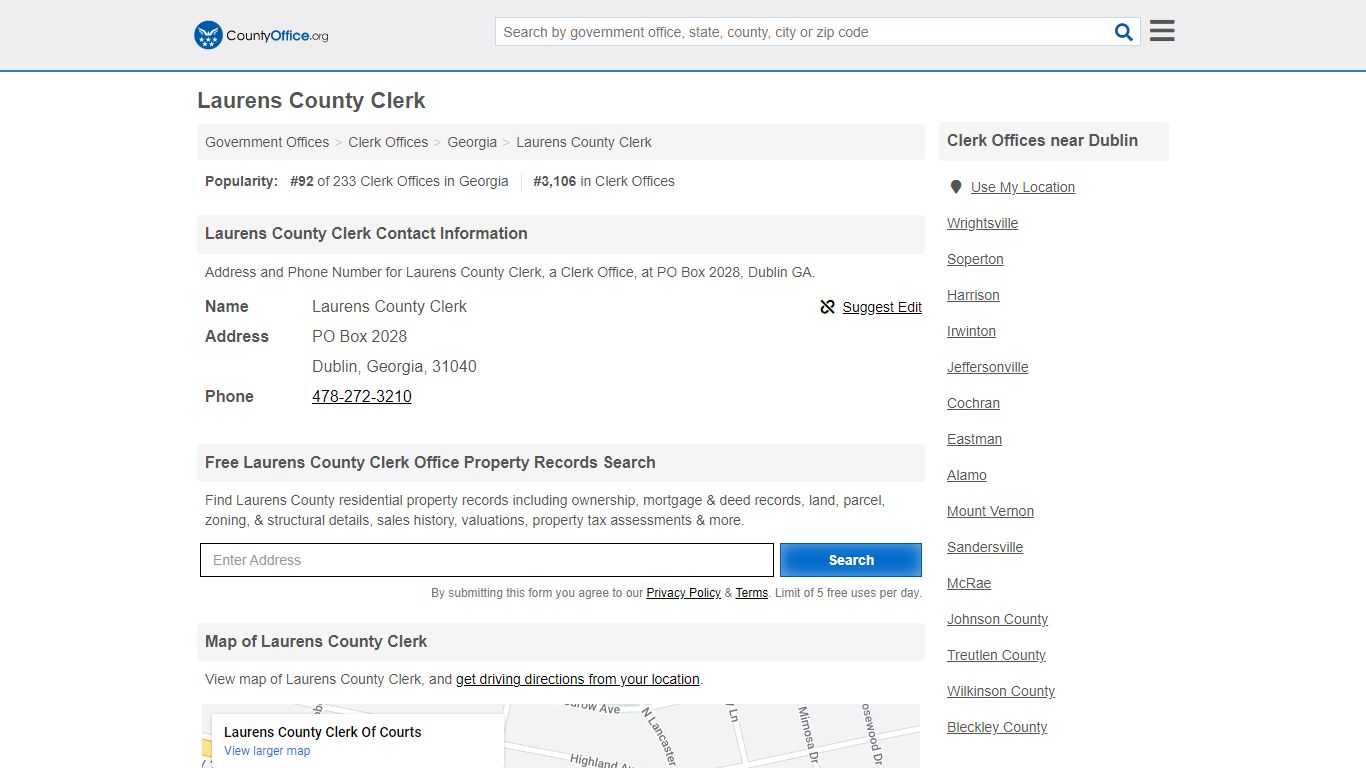Viewport: 1366px width, 768px height.
Task: Click the map title Laurens County Clerk Of Courts
Action: click(322, 732)
